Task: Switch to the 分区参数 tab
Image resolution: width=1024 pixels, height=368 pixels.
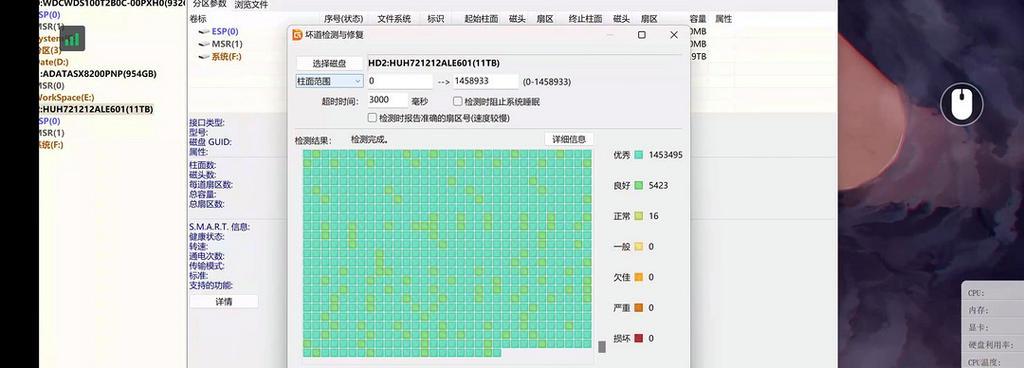Action: (209, 5)
